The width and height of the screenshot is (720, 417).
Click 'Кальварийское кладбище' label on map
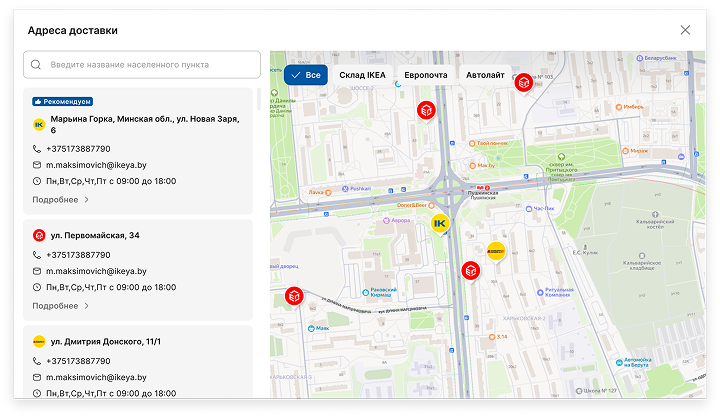click(x=642, y=263)
